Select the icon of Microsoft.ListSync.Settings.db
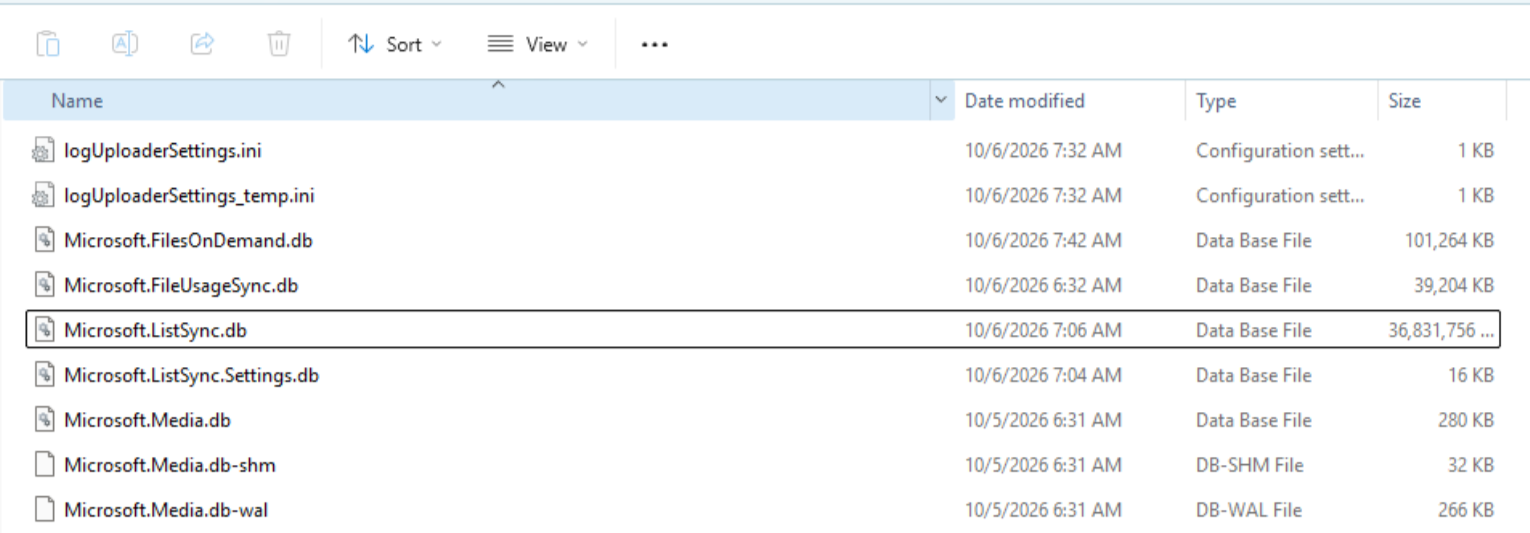 coord(43,375)
